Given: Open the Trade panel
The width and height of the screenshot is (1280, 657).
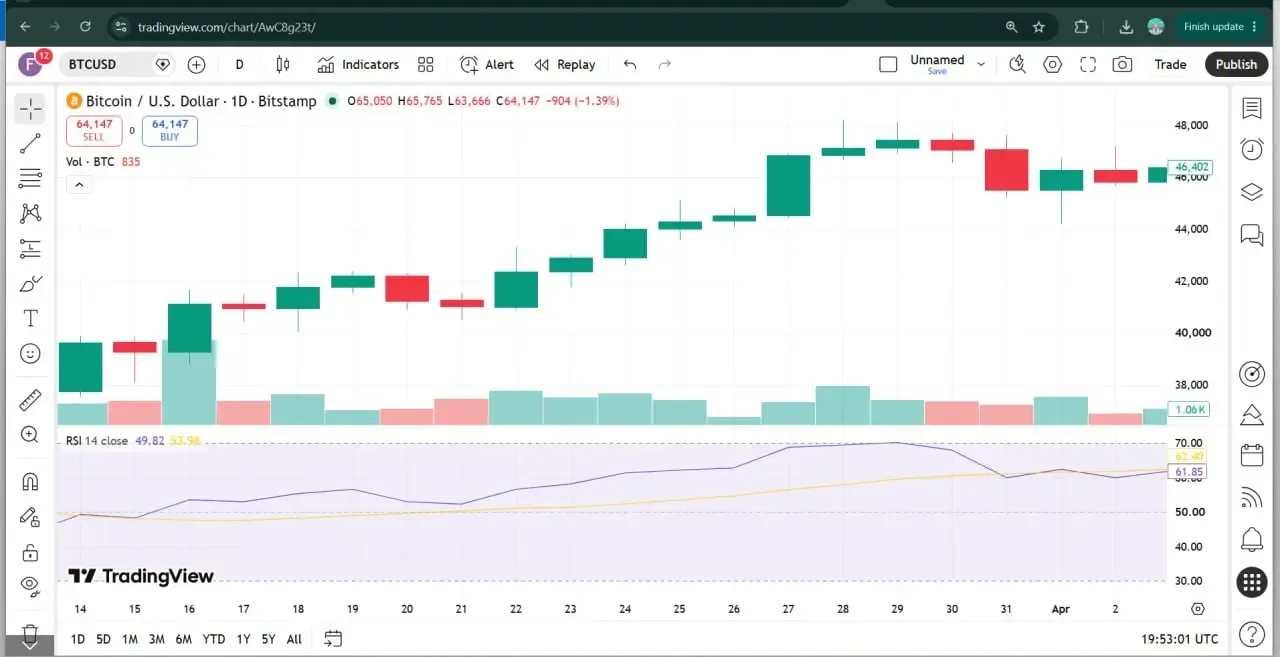Looking at the screenshot, I should pyautogui.click(x=1170, y=64).
